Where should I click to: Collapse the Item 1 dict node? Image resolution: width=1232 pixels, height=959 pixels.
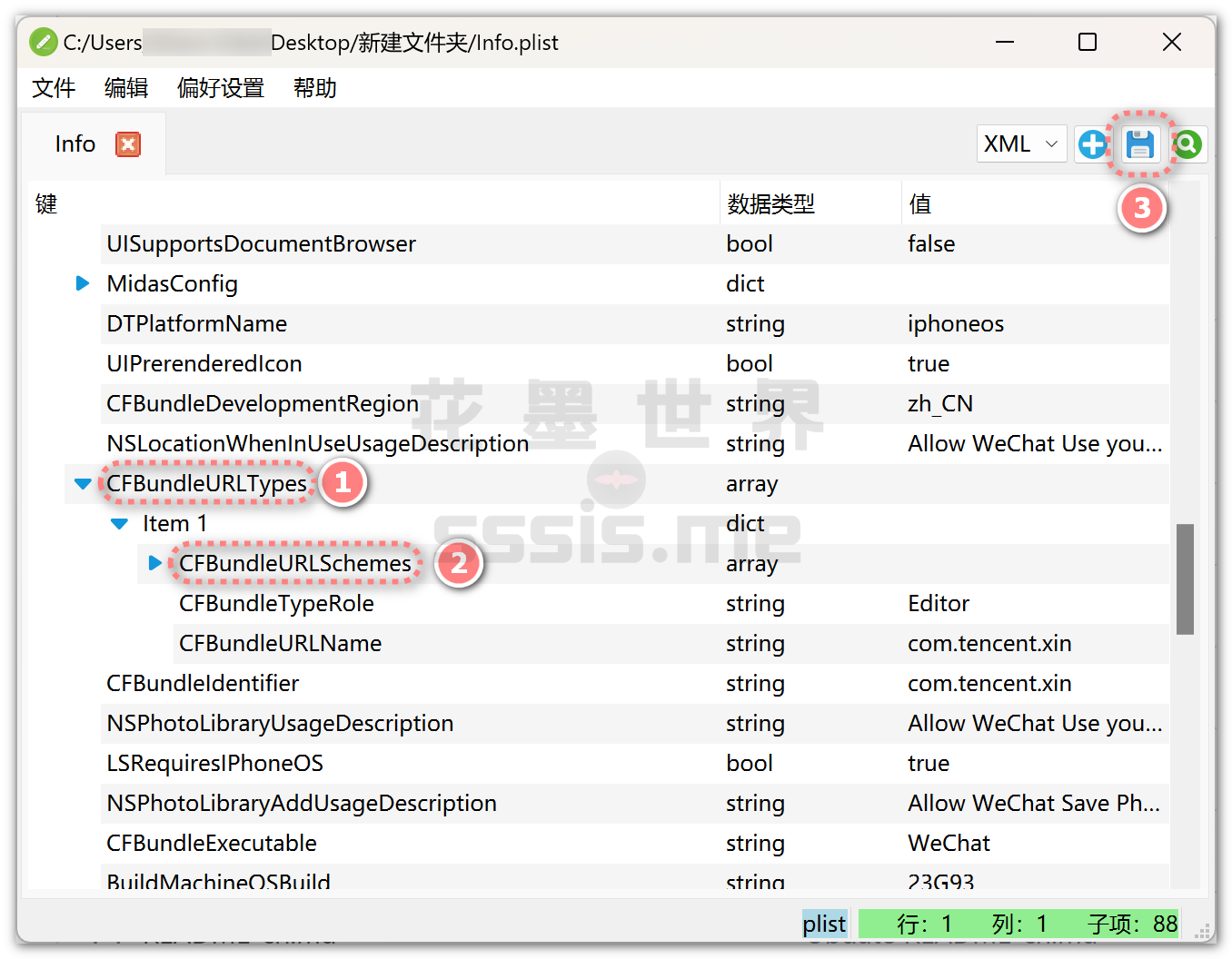(119, 524)
